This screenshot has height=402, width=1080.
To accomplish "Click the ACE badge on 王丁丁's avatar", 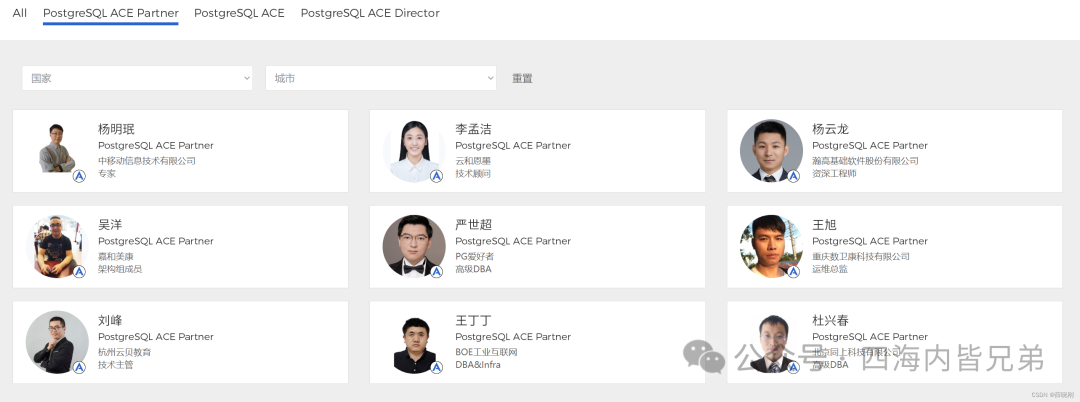I will coord(436,368).
